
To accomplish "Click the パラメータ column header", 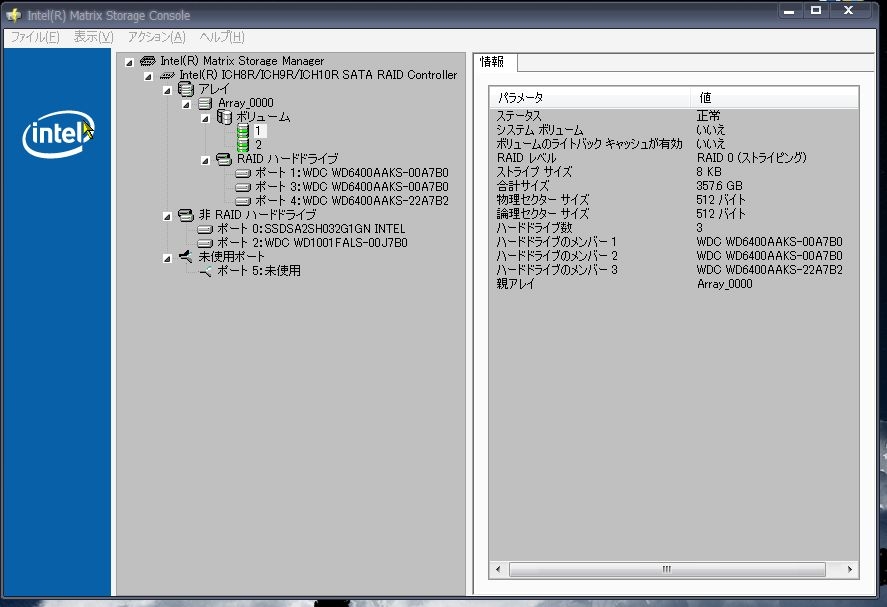I will (590, 97).
